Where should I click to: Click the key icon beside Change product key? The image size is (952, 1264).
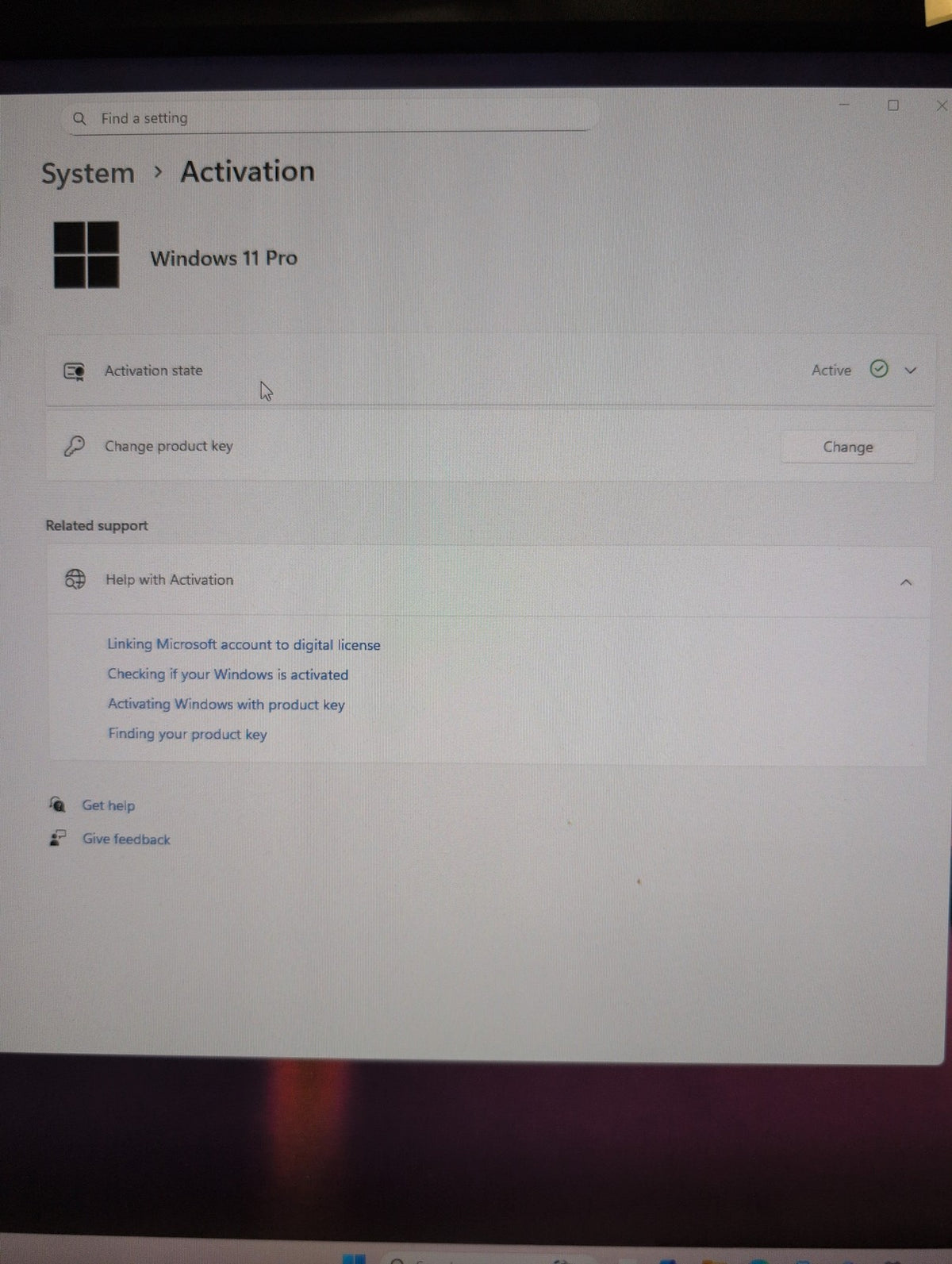75,446
